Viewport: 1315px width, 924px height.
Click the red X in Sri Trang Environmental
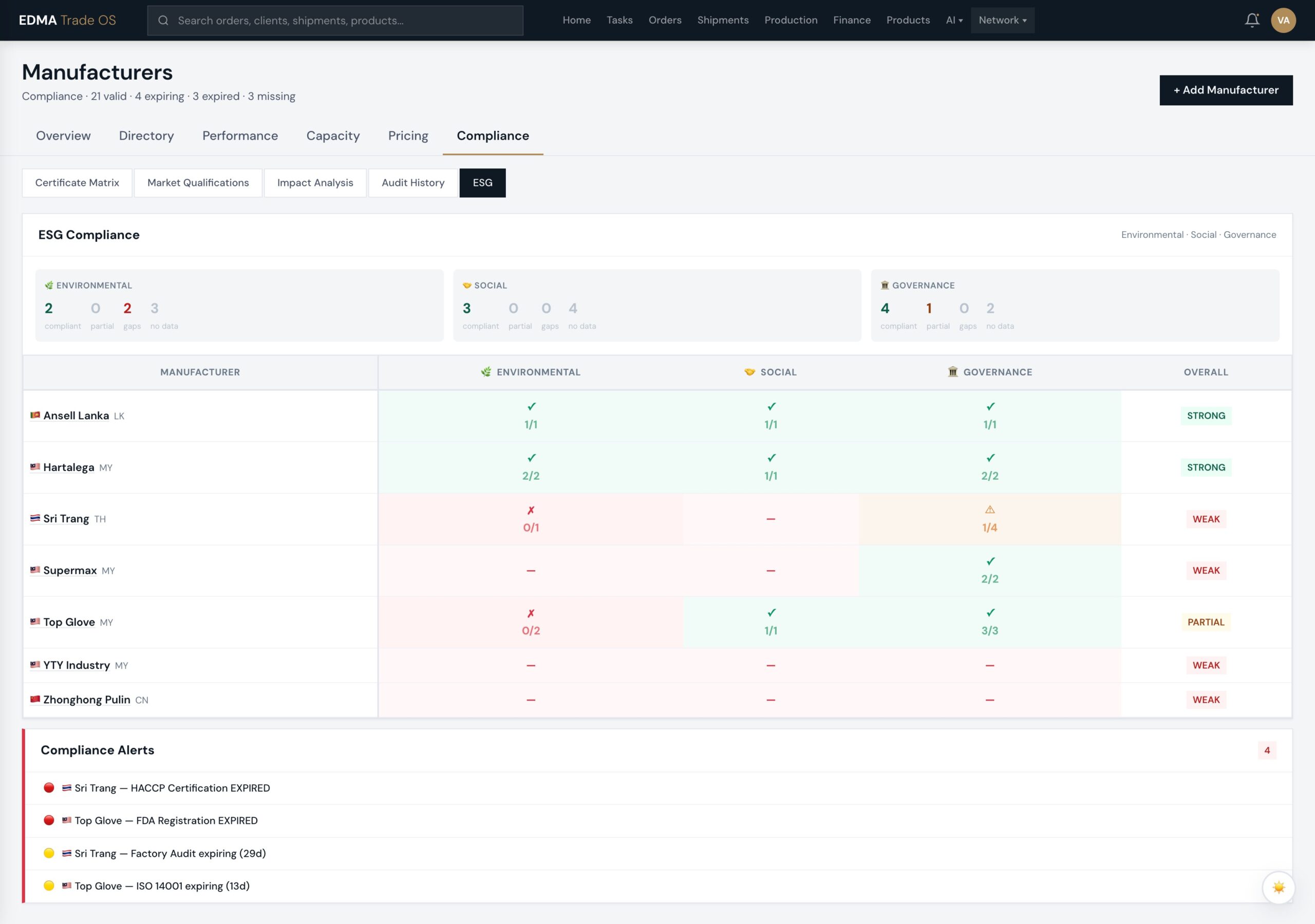tap(531, 510)
